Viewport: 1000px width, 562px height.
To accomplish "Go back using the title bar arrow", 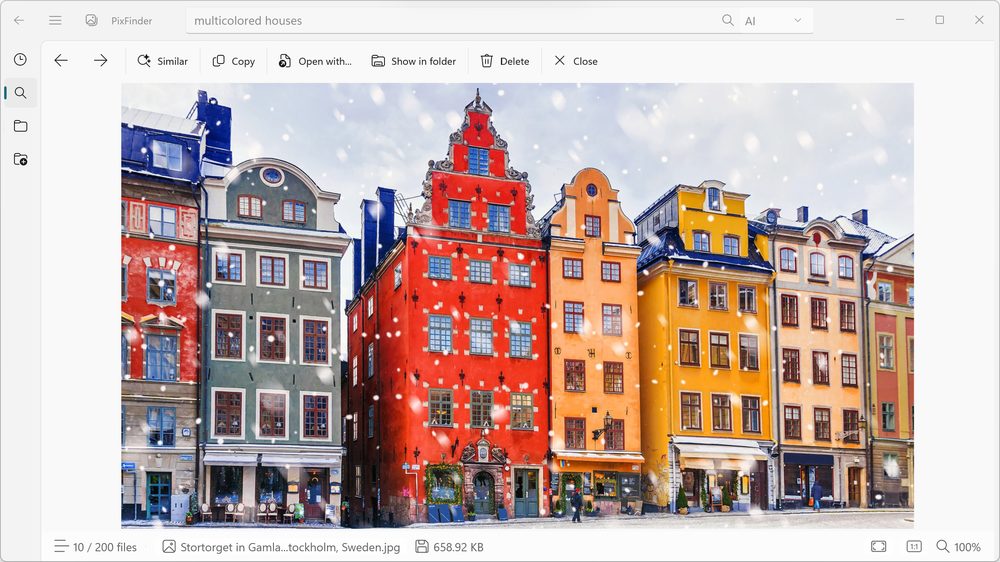I will coord(19,20).
